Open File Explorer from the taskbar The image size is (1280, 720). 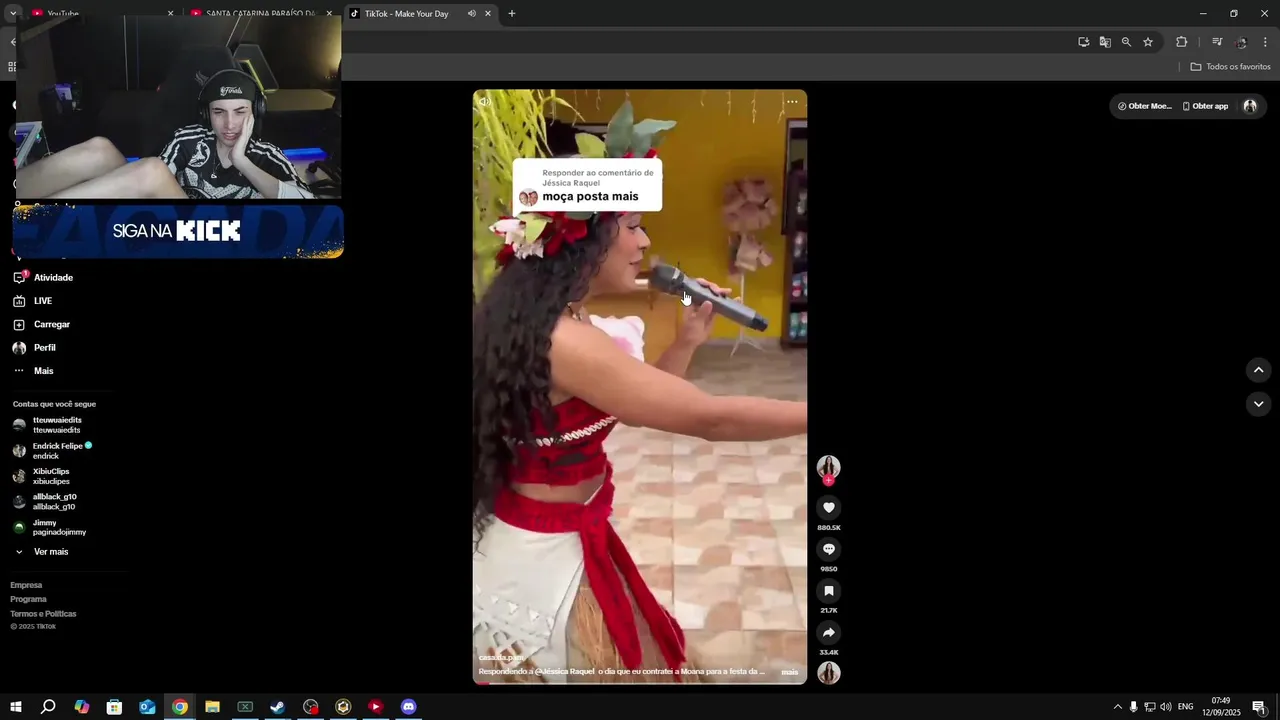pyautogui.click(x=212, y=707)
